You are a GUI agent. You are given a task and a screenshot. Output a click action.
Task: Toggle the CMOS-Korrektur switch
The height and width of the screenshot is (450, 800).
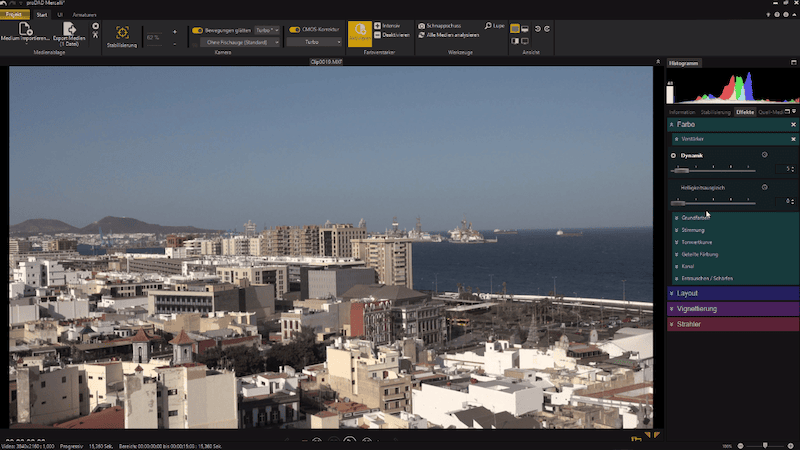point(295,30)
